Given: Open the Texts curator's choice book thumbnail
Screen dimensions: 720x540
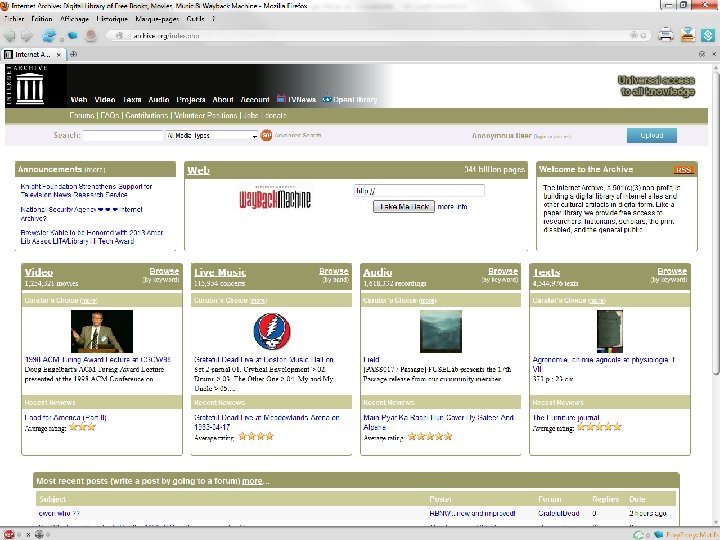Looking at the screenshot, I should pyautogui.click(x=610, y=331).
